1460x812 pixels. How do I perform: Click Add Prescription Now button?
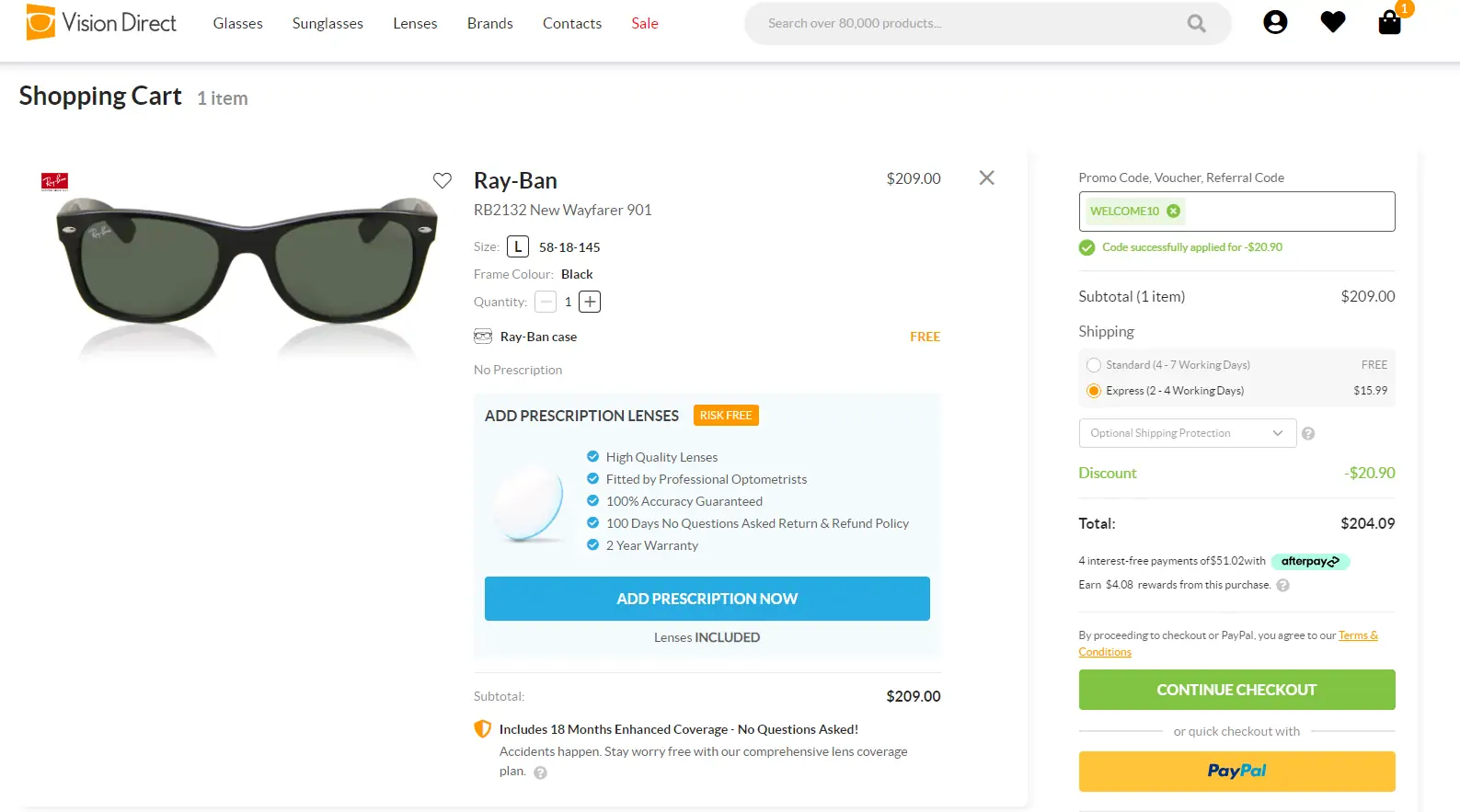click(707, 599)
